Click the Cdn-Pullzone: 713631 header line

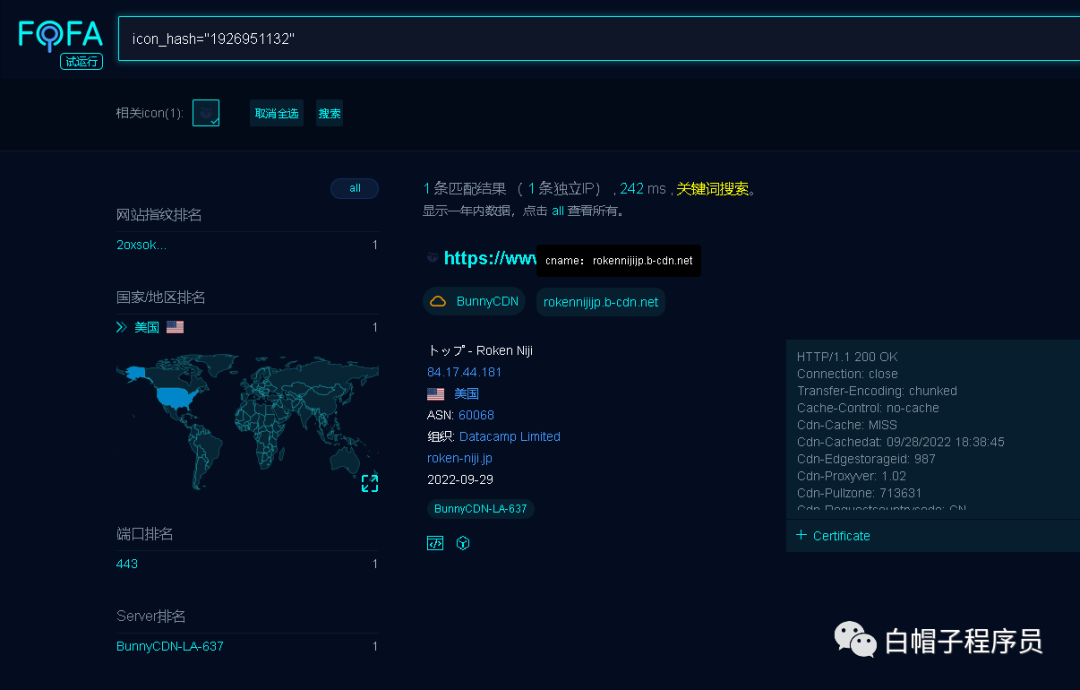859,493
